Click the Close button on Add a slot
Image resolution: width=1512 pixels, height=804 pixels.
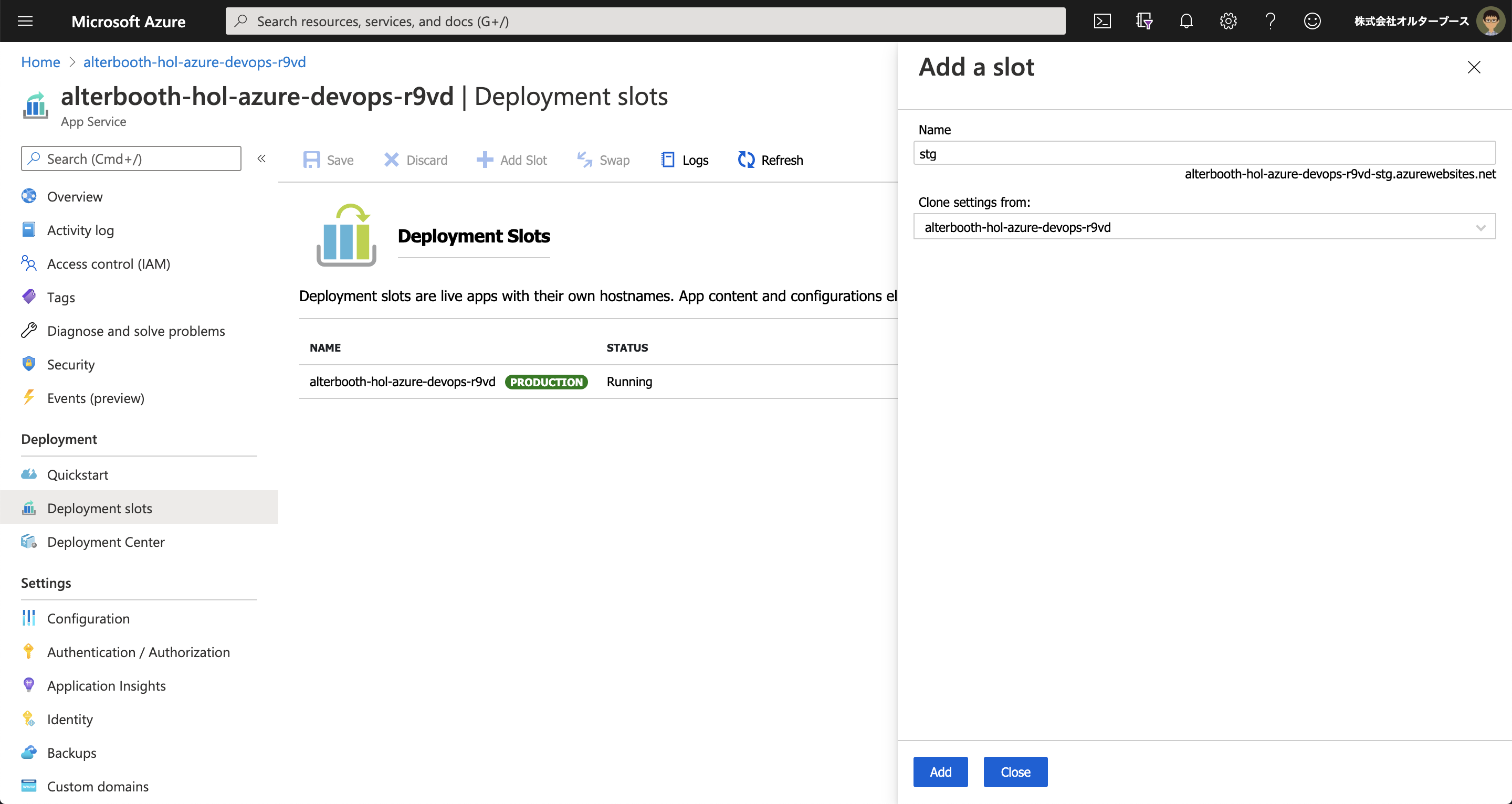coord(1014,772)
